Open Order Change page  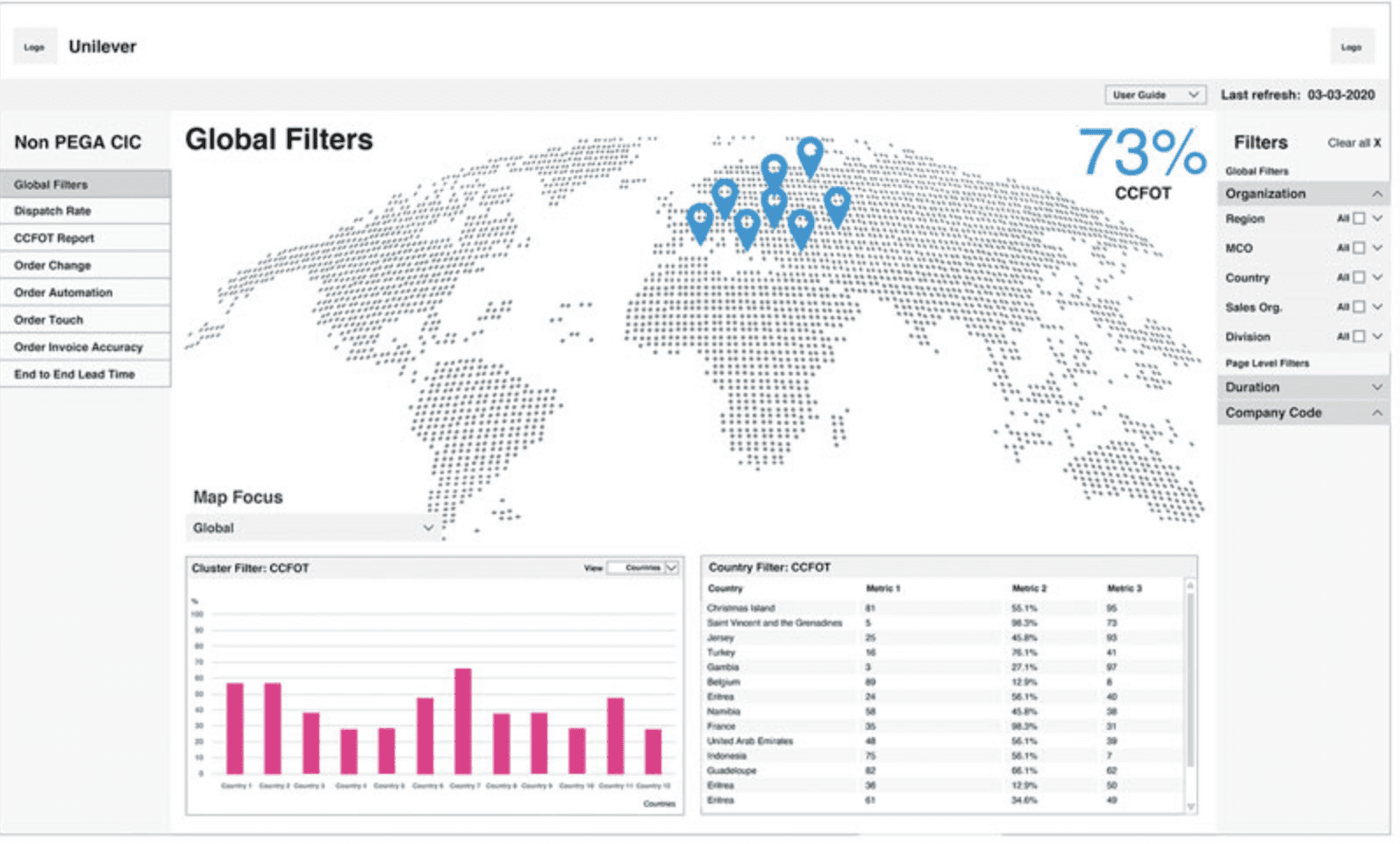coord(86,267)
